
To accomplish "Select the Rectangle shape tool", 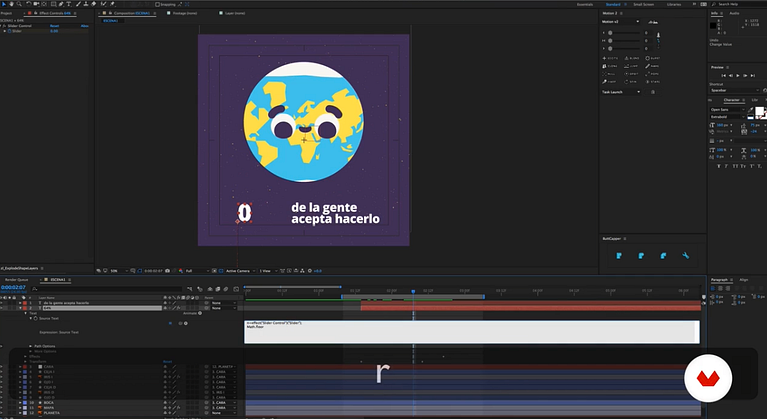I will (53, 4).
